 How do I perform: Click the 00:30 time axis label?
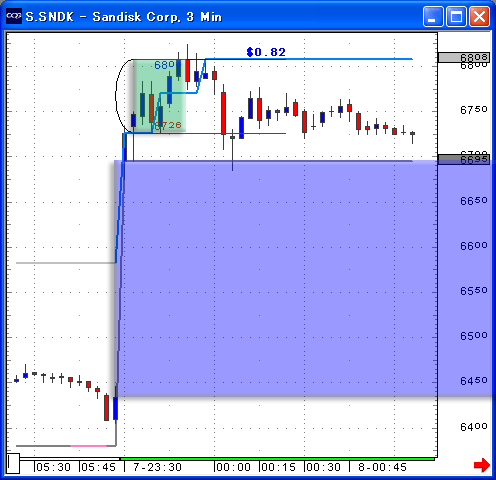324,467
